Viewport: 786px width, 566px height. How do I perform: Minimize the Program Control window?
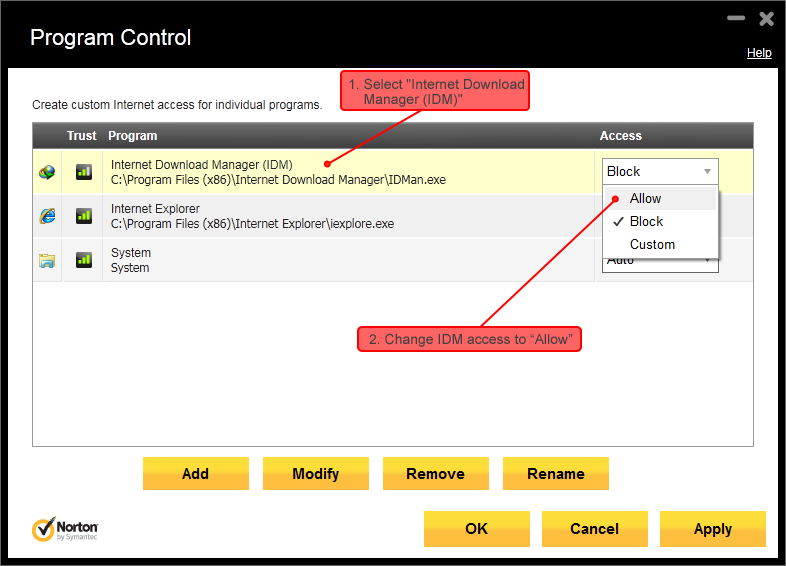pyautogui.click(x=736, y=19)
